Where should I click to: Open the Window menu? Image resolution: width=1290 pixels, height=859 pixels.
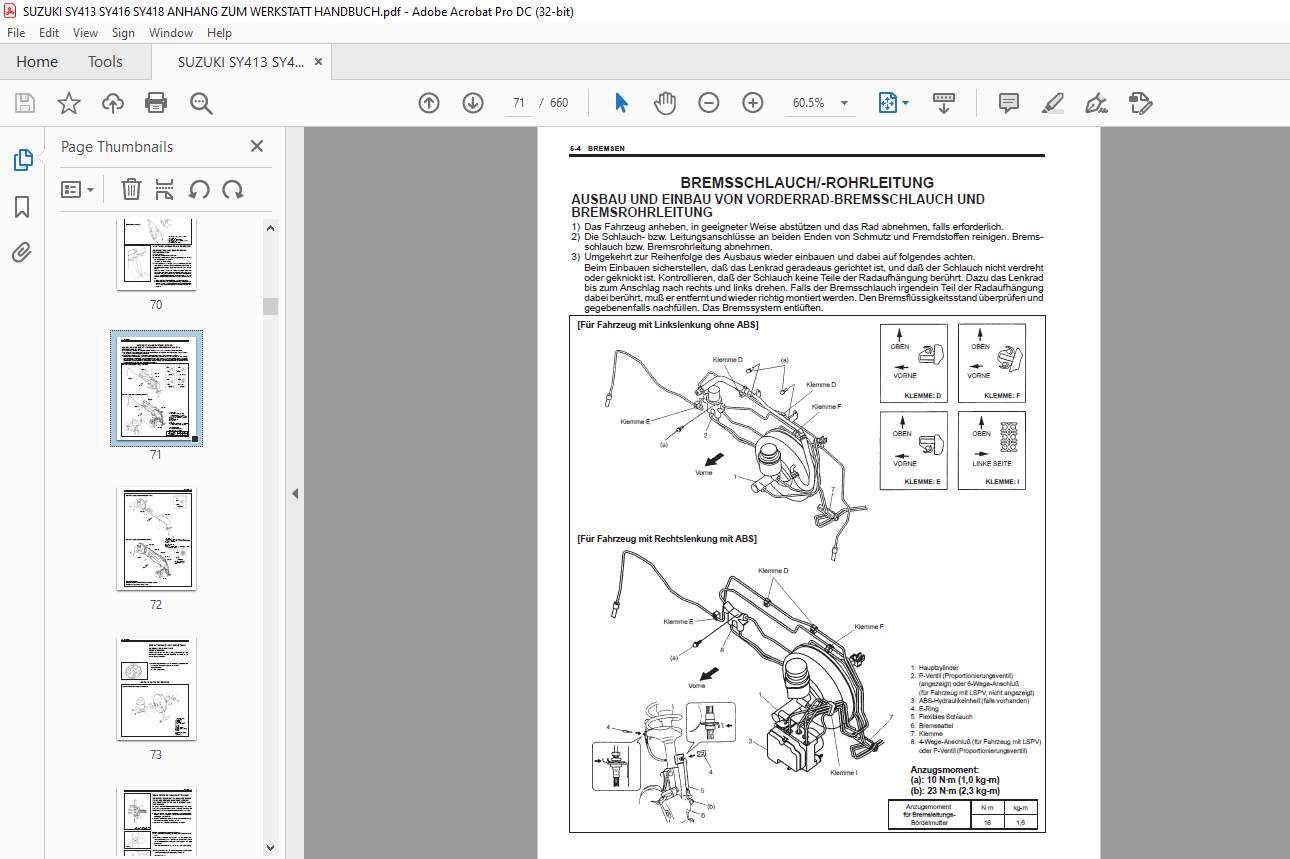click(x=171, y=33)
